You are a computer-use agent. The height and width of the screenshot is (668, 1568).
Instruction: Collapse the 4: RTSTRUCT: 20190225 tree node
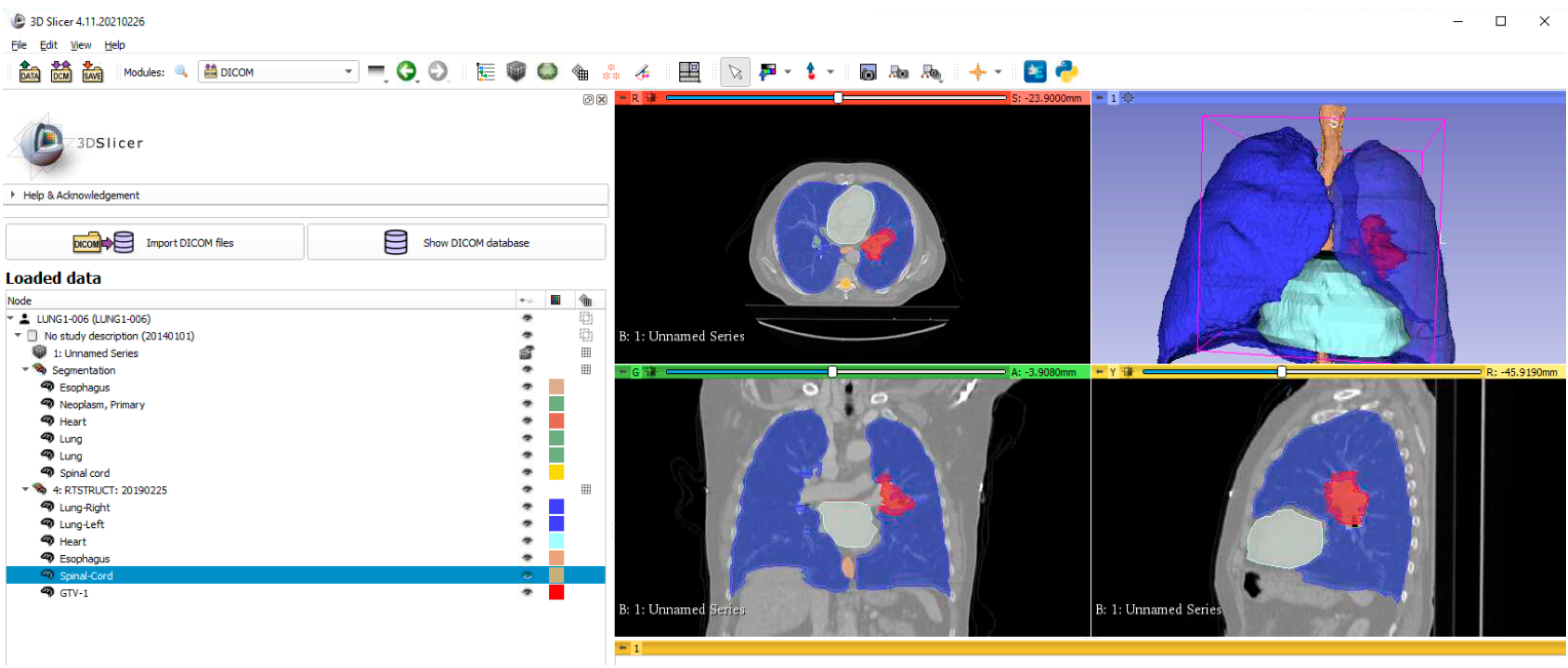click(x=25, y=489)
